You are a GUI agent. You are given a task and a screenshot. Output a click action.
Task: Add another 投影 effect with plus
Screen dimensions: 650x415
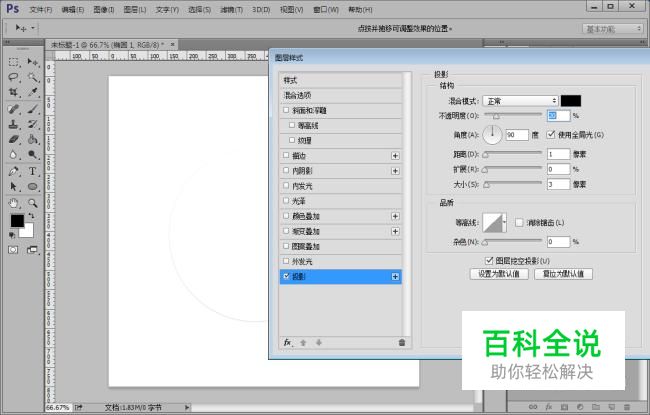pos(395,277)
